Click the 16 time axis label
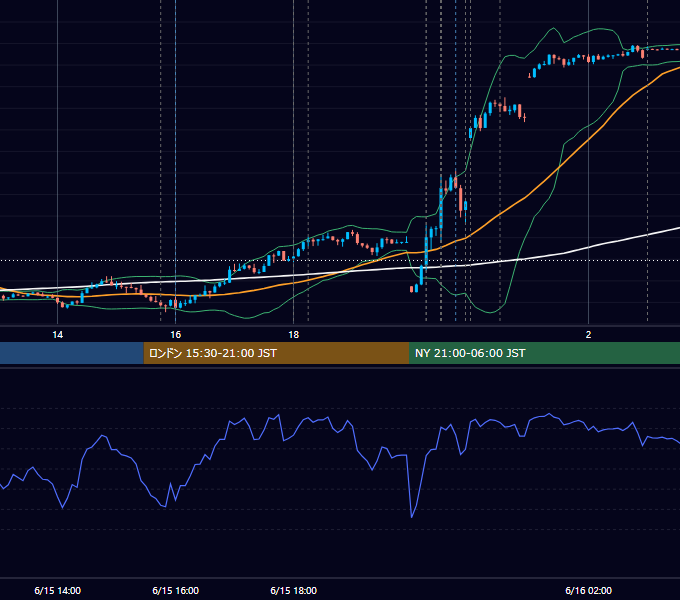Viewport: 680px width, 600px height. pos(176,335)
